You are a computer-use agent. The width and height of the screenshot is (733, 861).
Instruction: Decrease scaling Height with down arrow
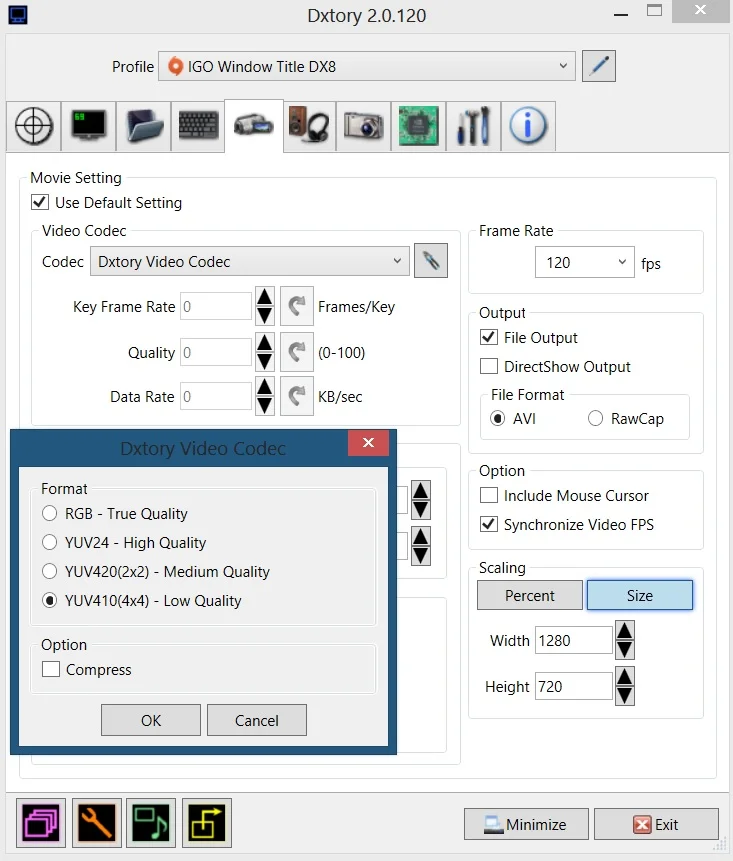[x=625, y=696]
